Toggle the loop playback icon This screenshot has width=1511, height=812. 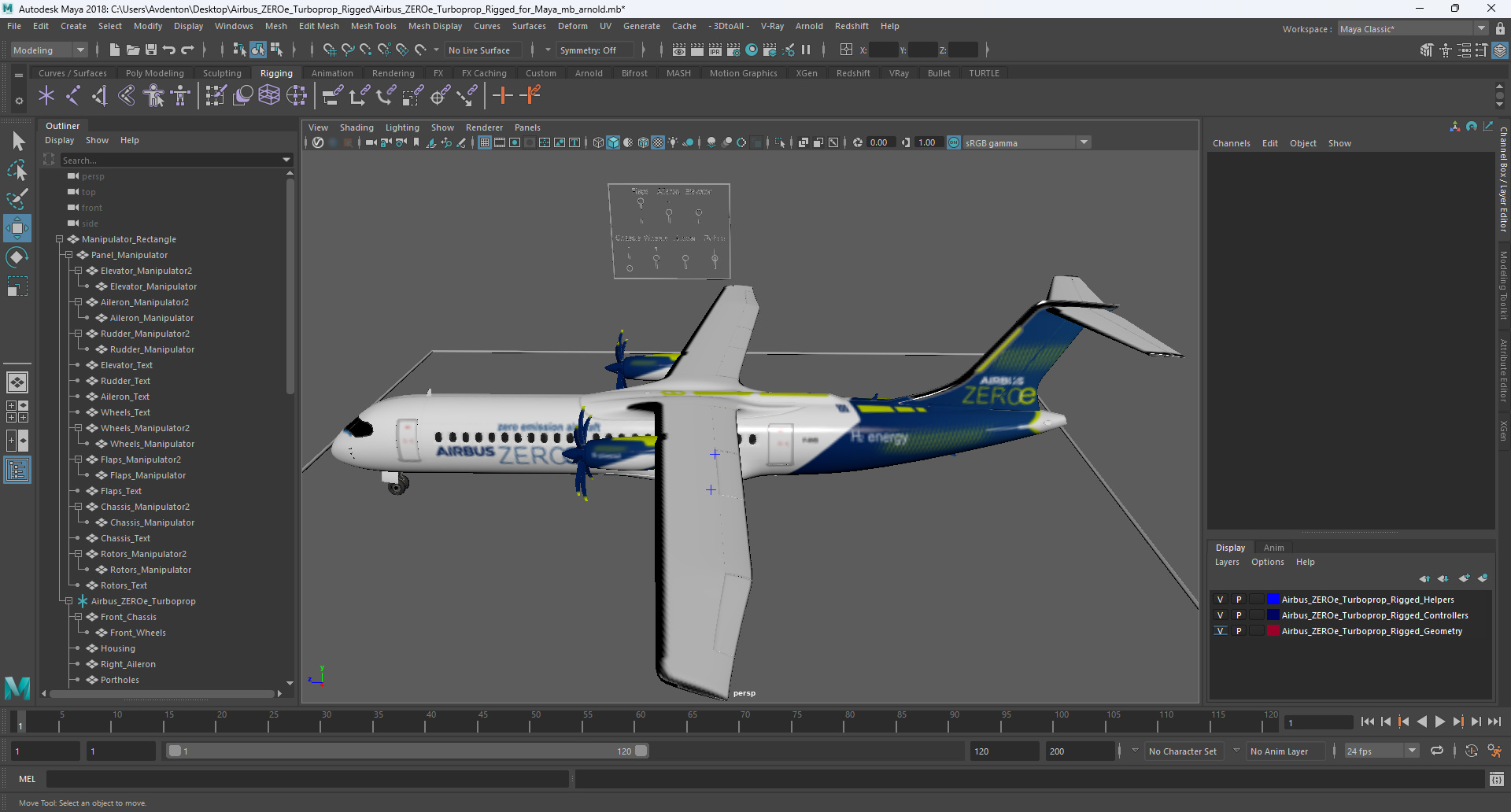[1437, 751]
